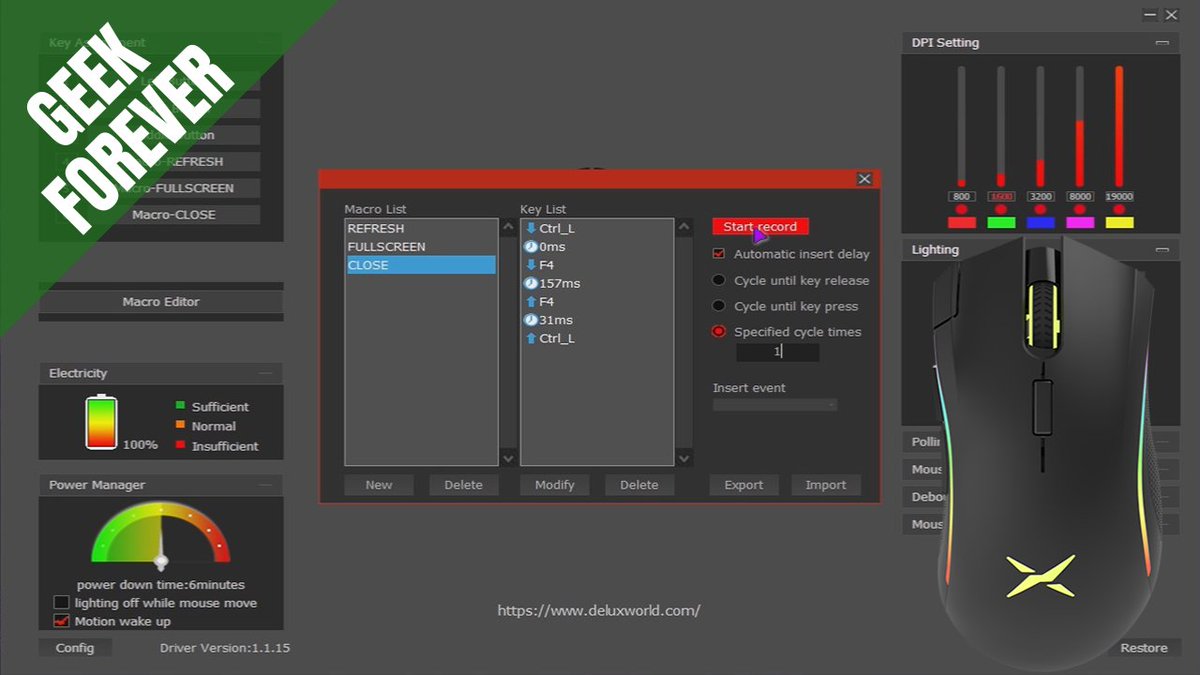Click the Driver Version:1.1.15 text
Image resolution: width=1200 pixels, height=675 pixels.
pos(225,648)
